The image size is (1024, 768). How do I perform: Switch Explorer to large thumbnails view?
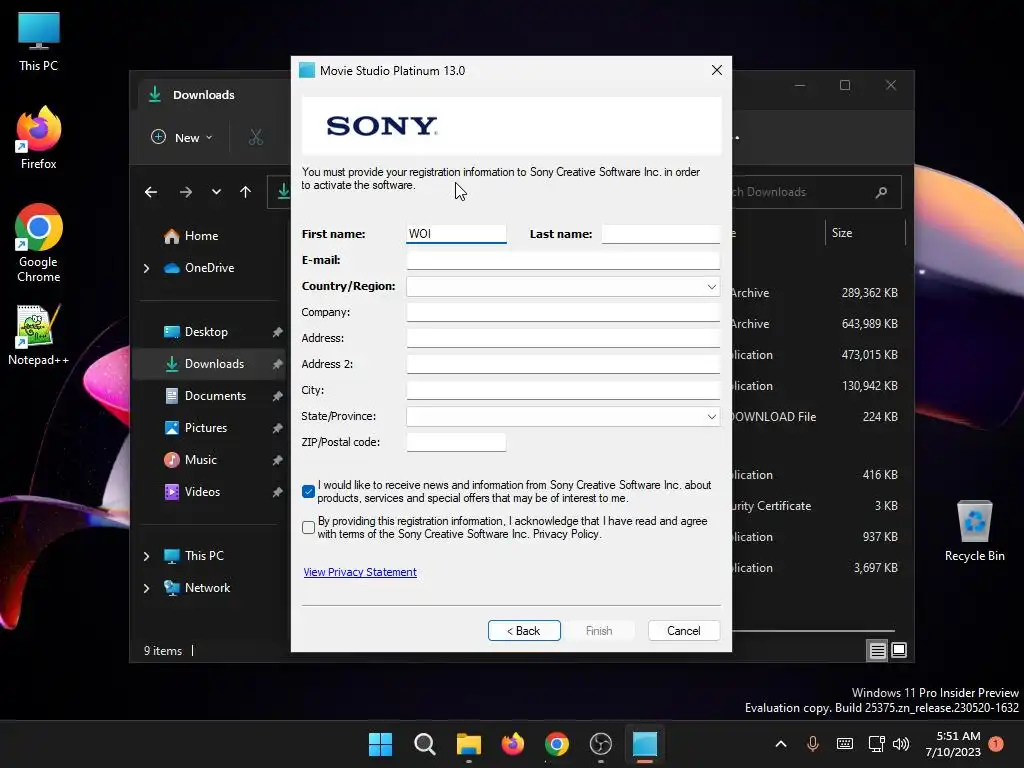click(x=899, y=650)
